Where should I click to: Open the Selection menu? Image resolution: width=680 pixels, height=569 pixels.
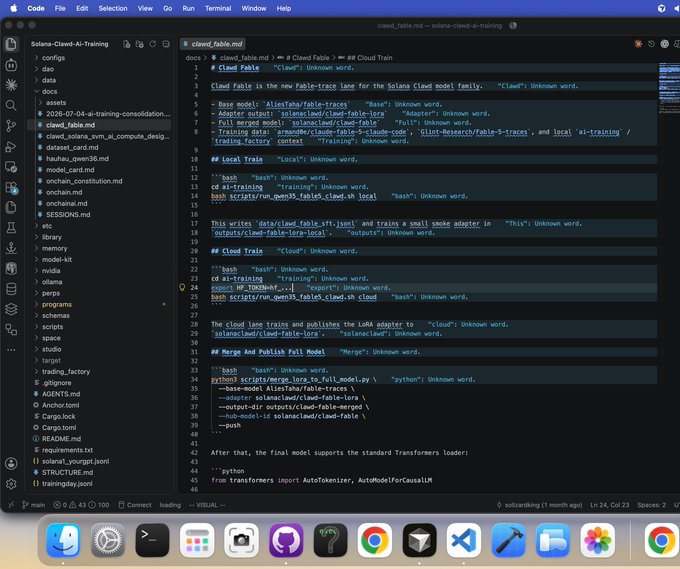click(x=113, y=8)
